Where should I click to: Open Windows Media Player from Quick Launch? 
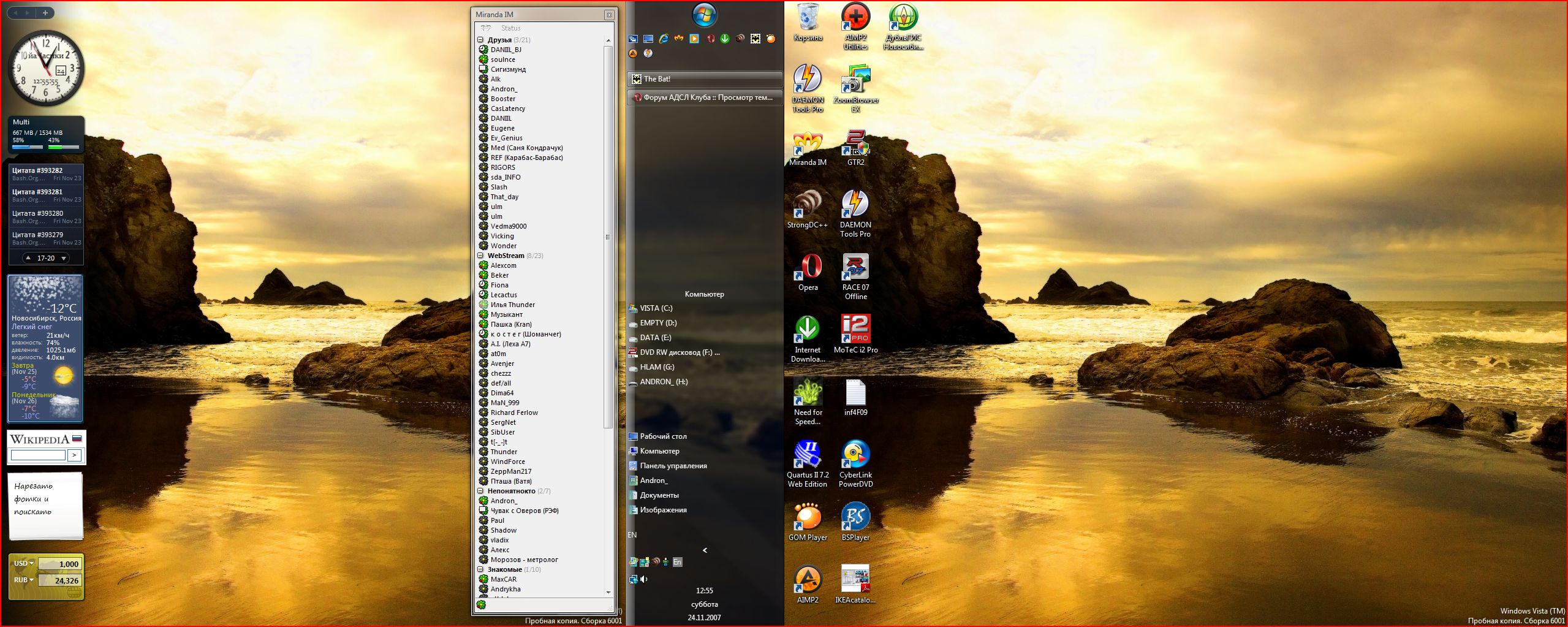tap(694, 39)
